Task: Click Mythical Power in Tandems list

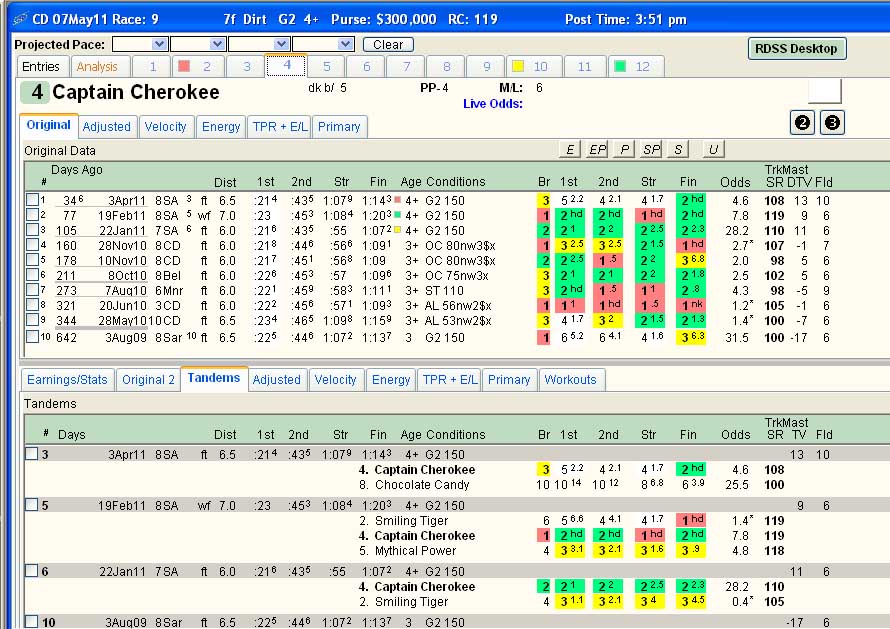Action: tap(415, 551)
